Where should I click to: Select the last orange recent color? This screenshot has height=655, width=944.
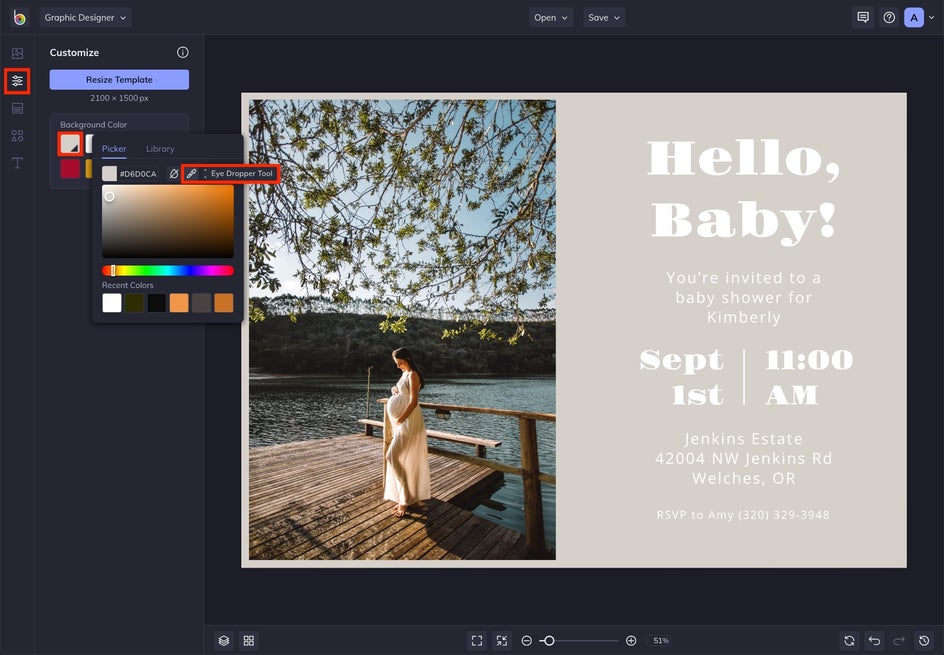(224, 303)
